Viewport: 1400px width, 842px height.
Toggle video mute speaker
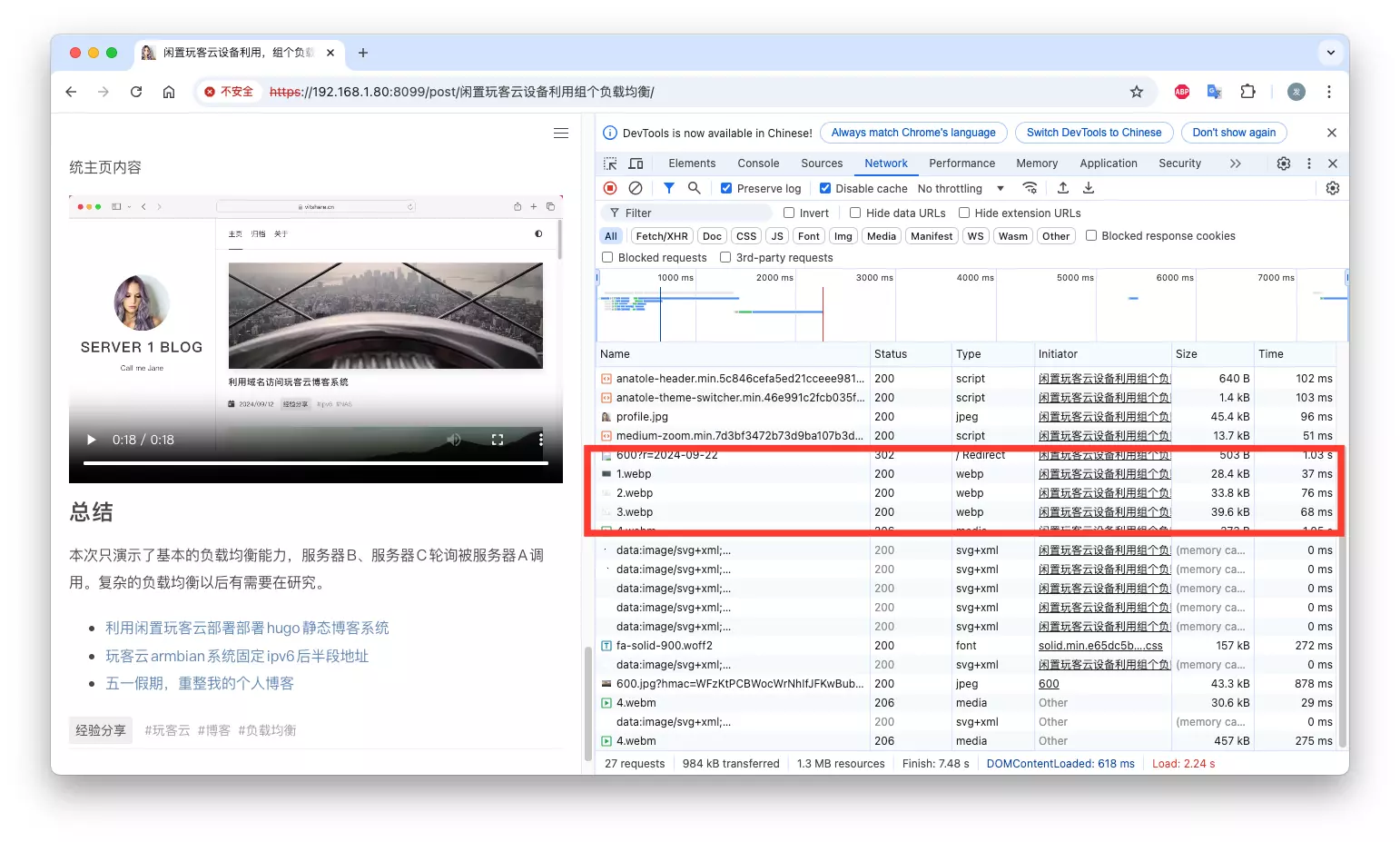454,440
